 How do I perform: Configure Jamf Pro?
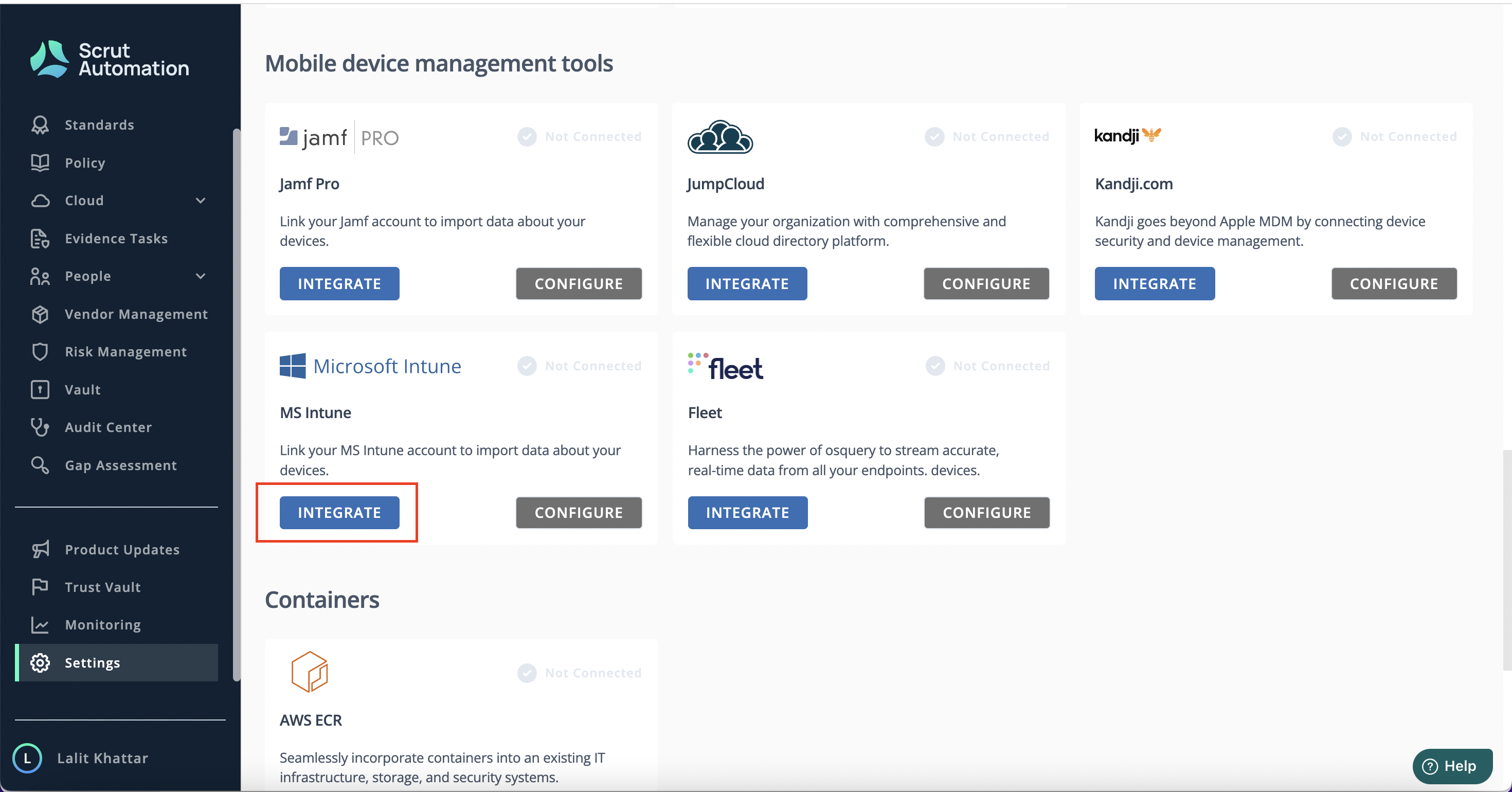pos(579,283)
